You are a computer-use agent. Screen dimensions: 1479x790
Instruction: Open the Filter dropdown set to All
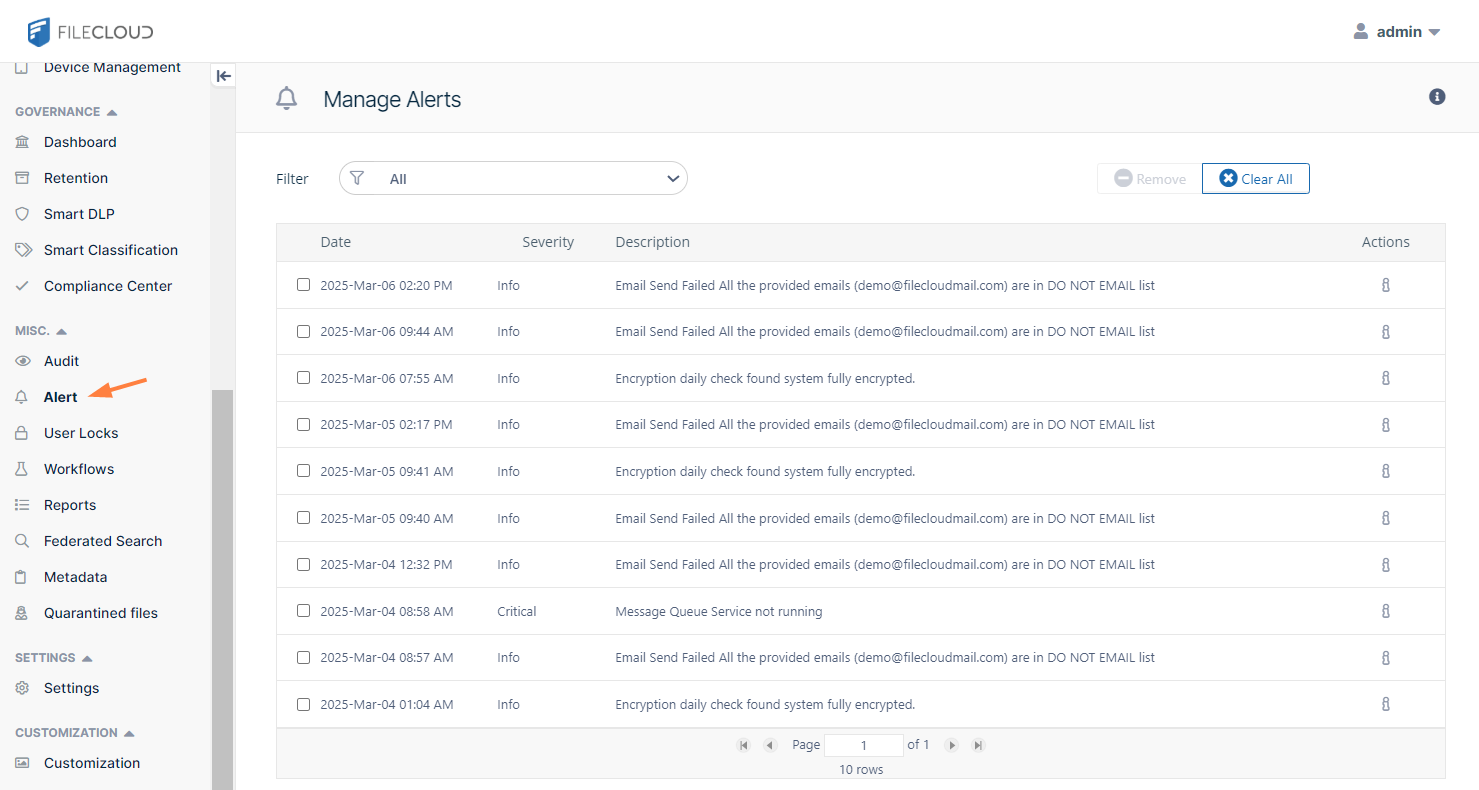point(513,179)
